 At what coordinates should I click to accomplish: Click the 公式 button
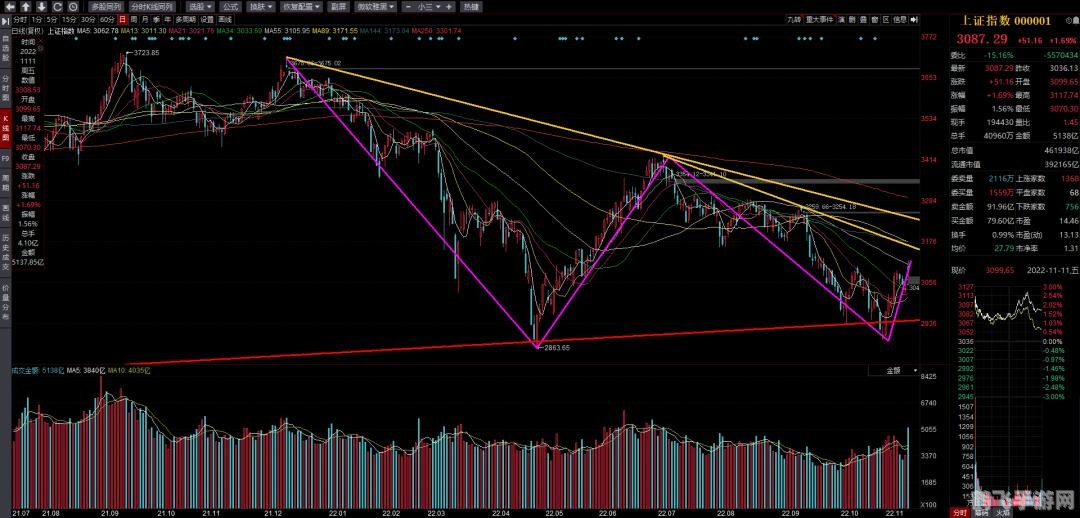(x=230, y=6)
